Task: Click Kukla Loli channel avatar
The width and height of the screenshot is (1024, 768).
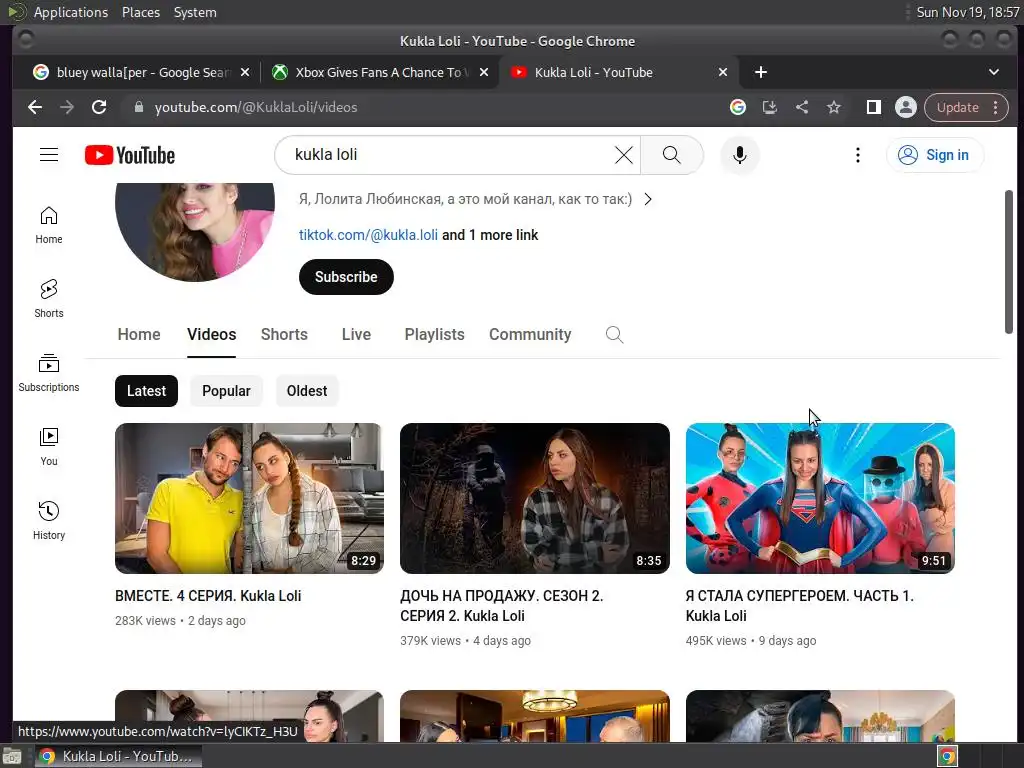Action: (195, 232)
